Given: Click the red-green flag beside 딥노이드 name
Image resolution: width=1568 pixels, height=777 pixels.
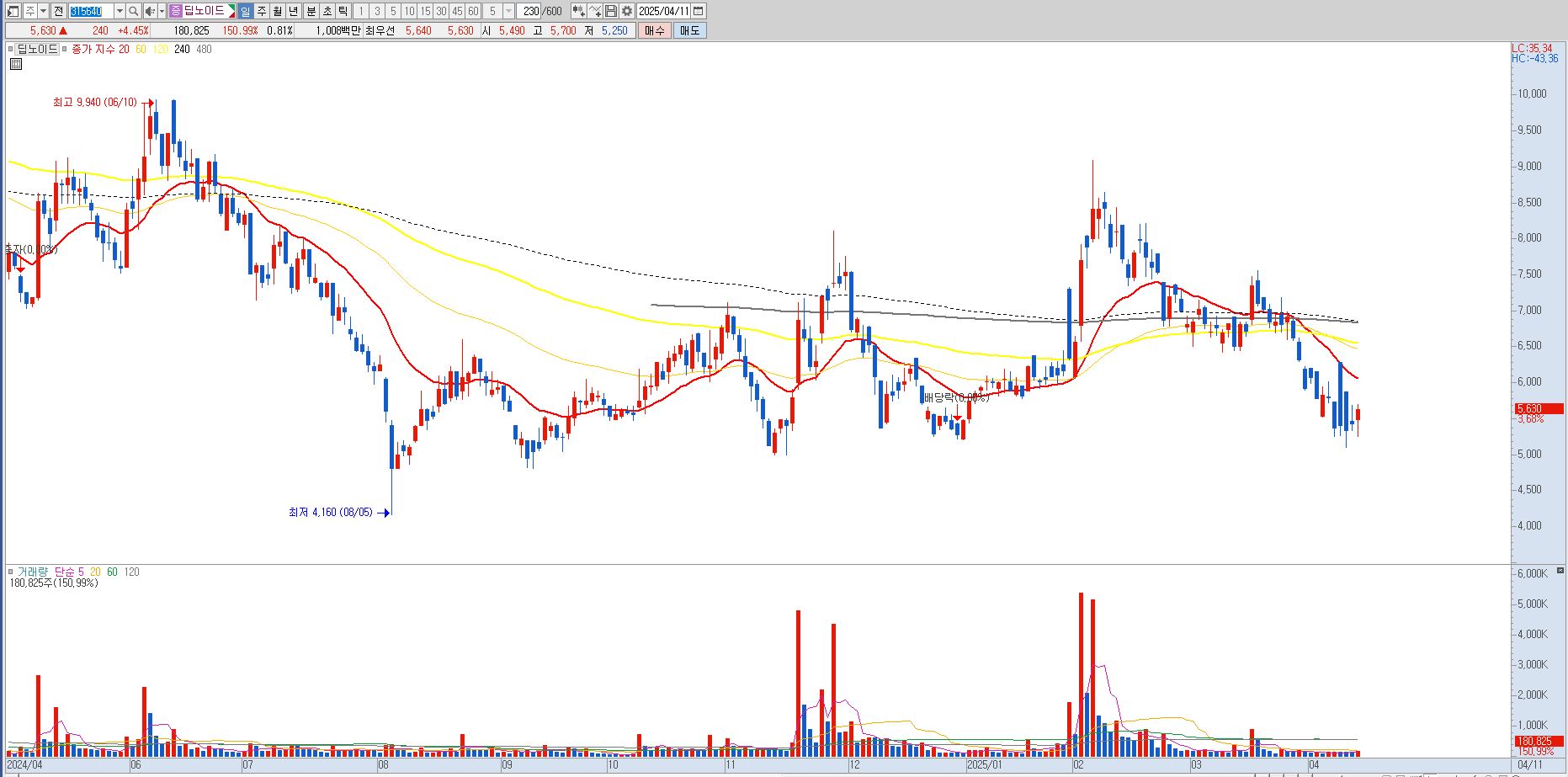Looking at the screenshot, I should point(231,11).
